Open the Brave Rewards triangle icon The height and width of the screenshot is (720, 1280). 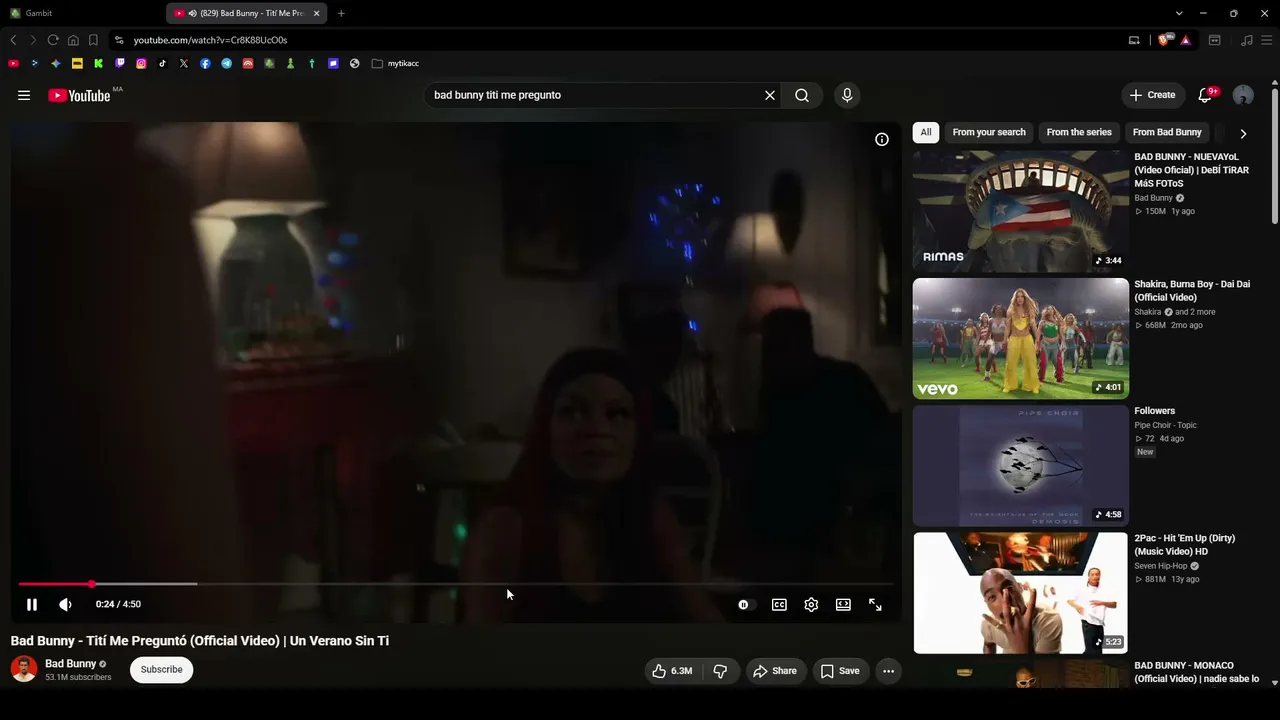[x=1185, y=40]
